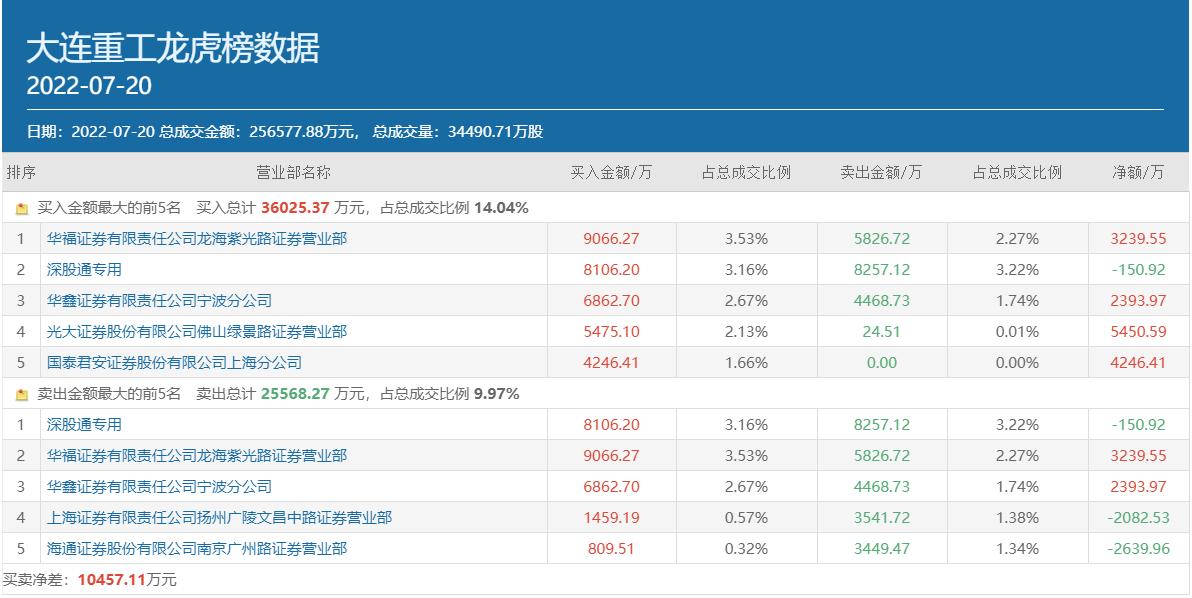Open 光大证券佛山绿景路证券营业部 link
Screen dimensions: 1192x598
(196, 332)
